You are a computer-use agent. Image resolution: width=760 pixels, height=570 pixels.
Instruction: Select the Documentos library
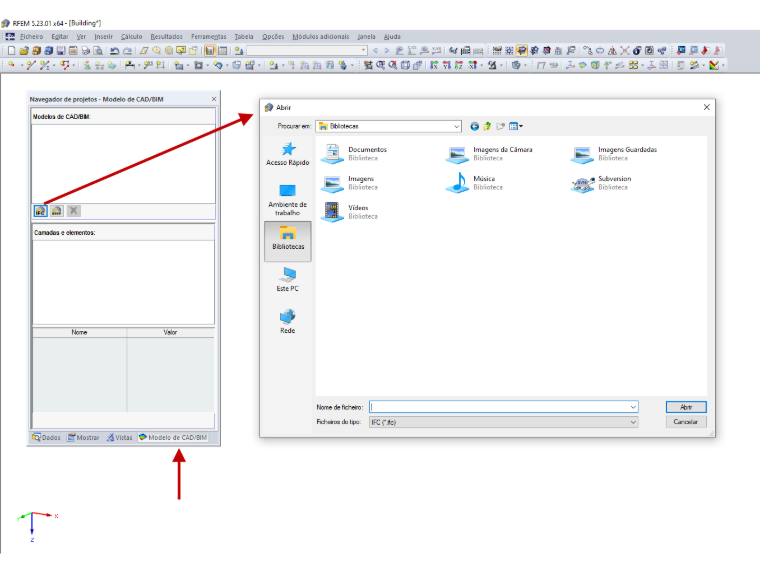coord(355,154)
